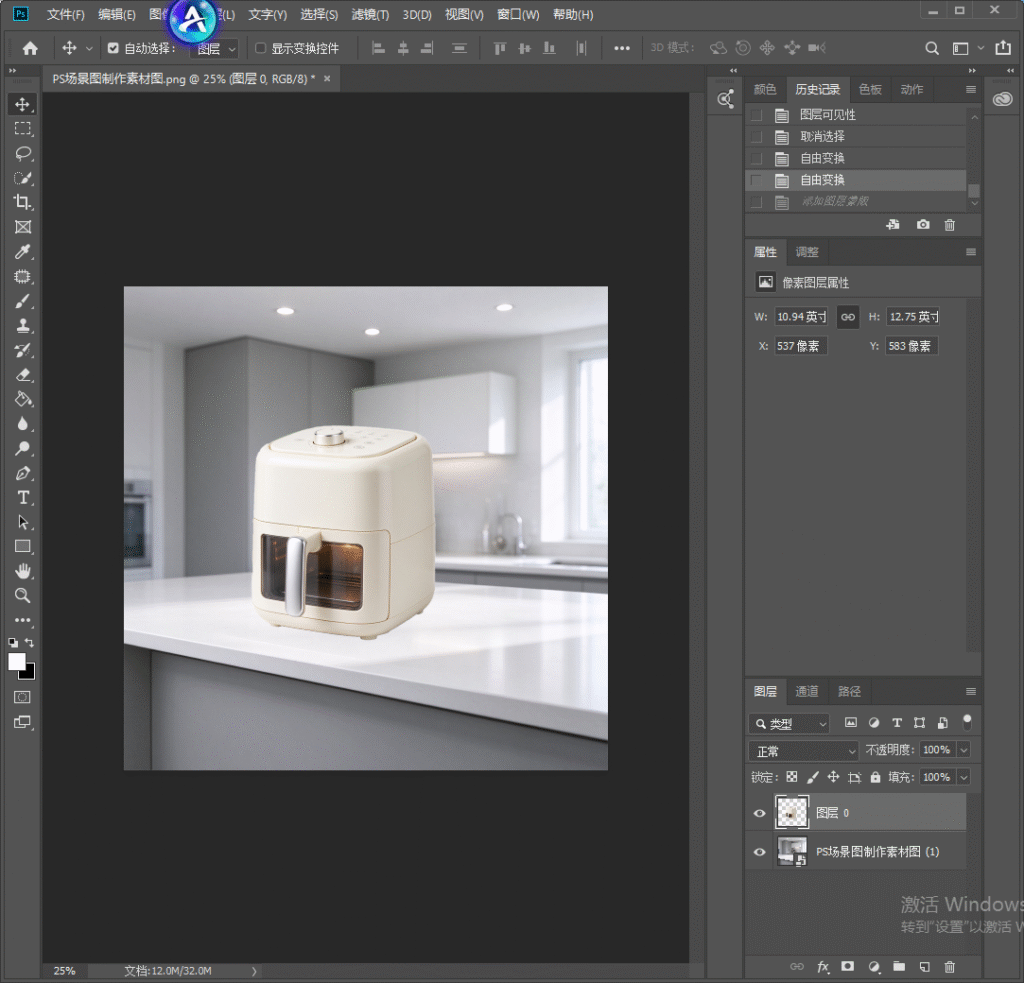
Task: Add layer mask icon in Layers panel
Action: pos(848,966)
